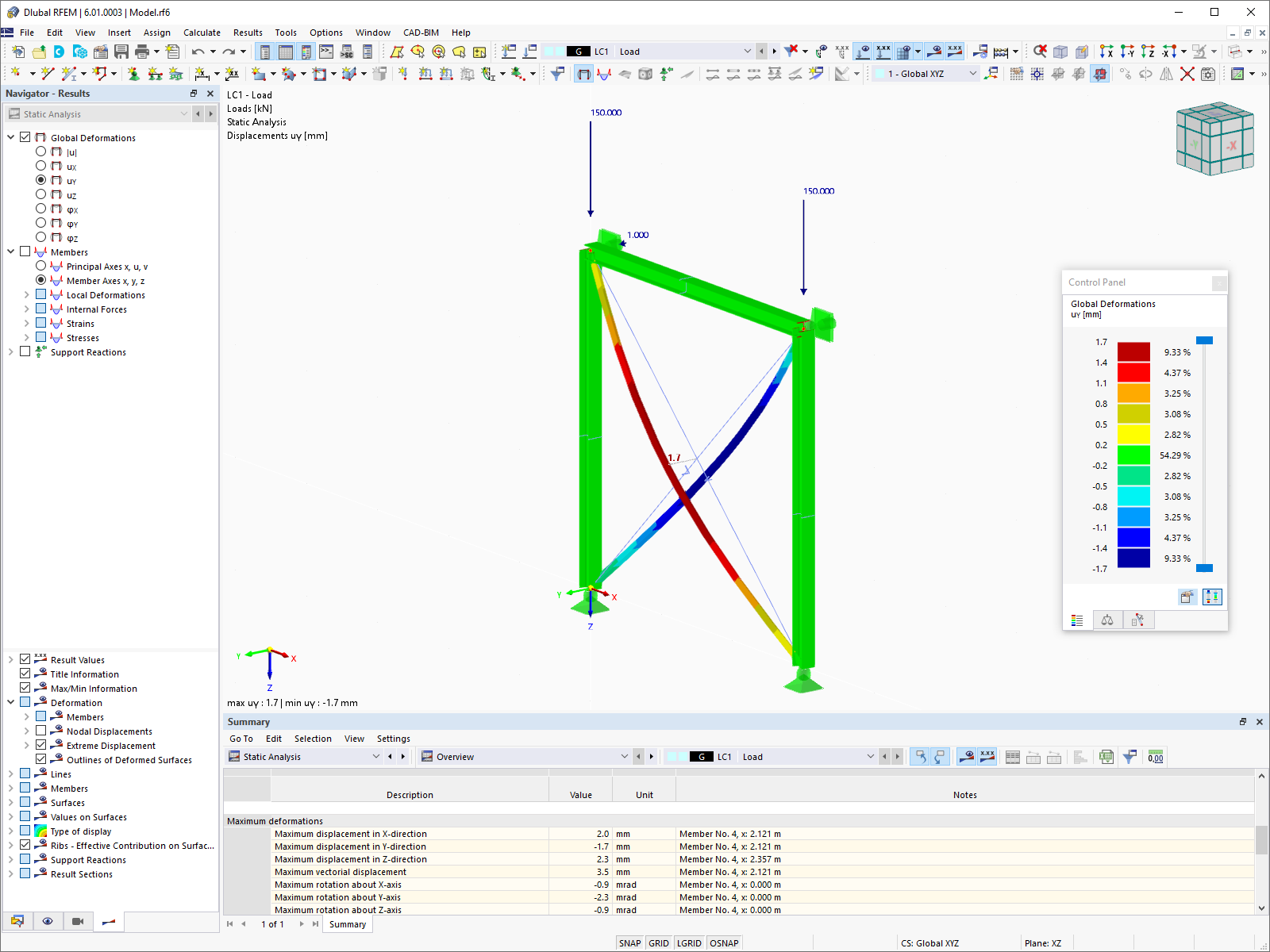Click the filter icon in the Summary toolbar
Screen dimensions: 1270x952
click(1130, 756)
